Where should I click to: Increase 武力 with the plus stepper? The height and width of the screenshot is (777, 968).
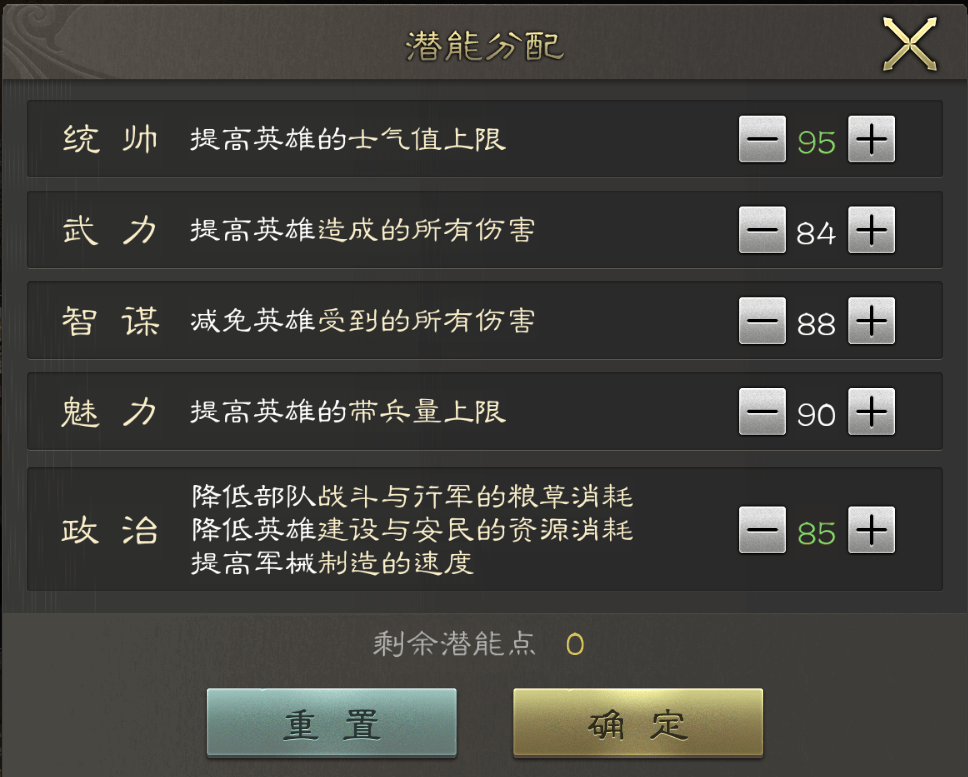[x=871, y=230]
